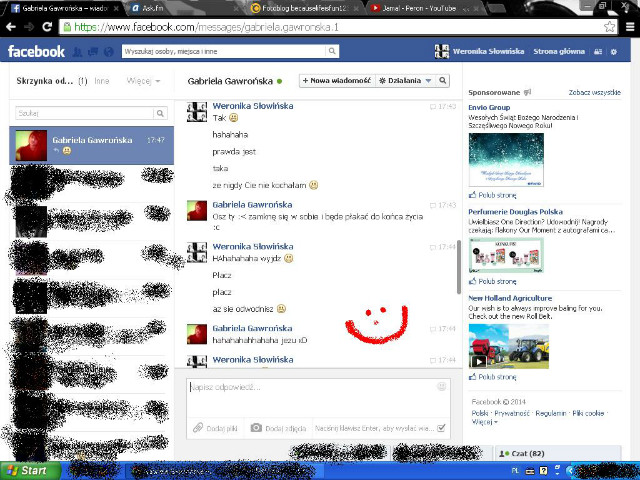
Task: Click Polub stronę under Douglas ad
Action: click(497, 281)
